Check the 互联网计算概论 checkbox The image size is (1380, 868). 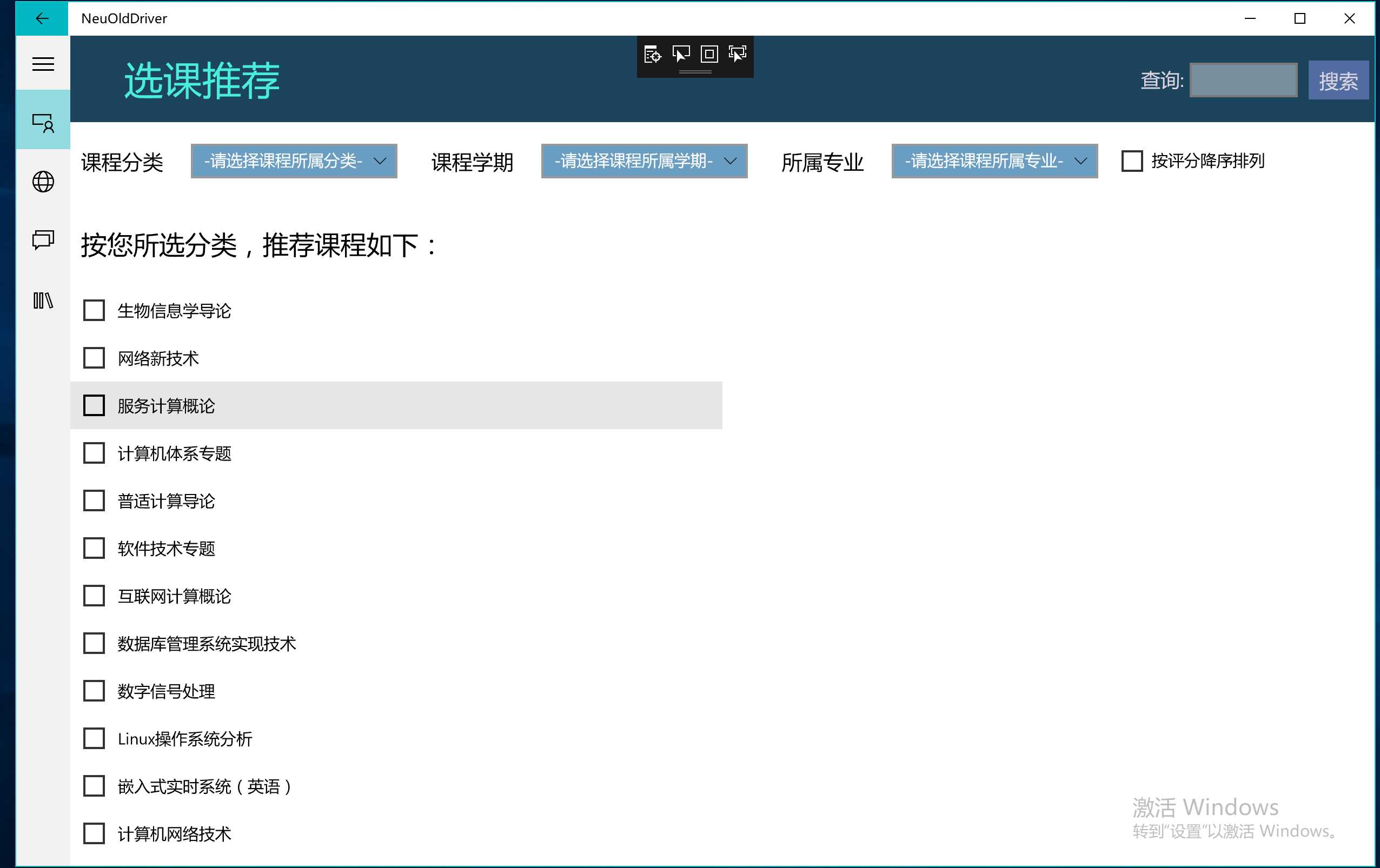(x=94, y=596)
